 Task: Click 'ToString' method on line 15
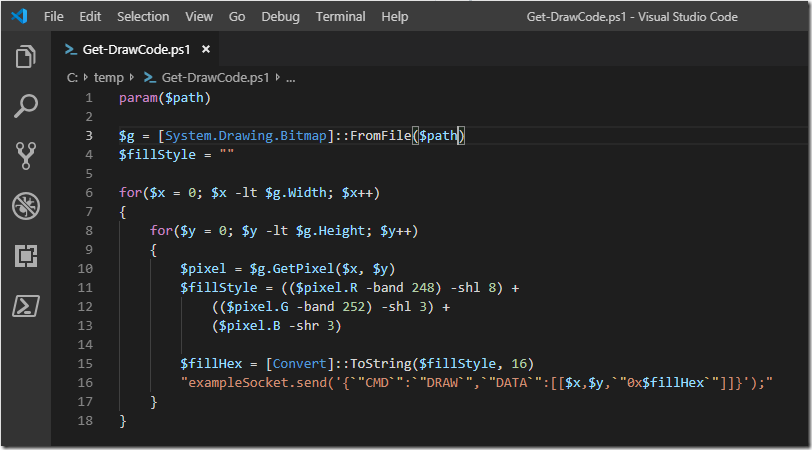[x=380, y=364]
